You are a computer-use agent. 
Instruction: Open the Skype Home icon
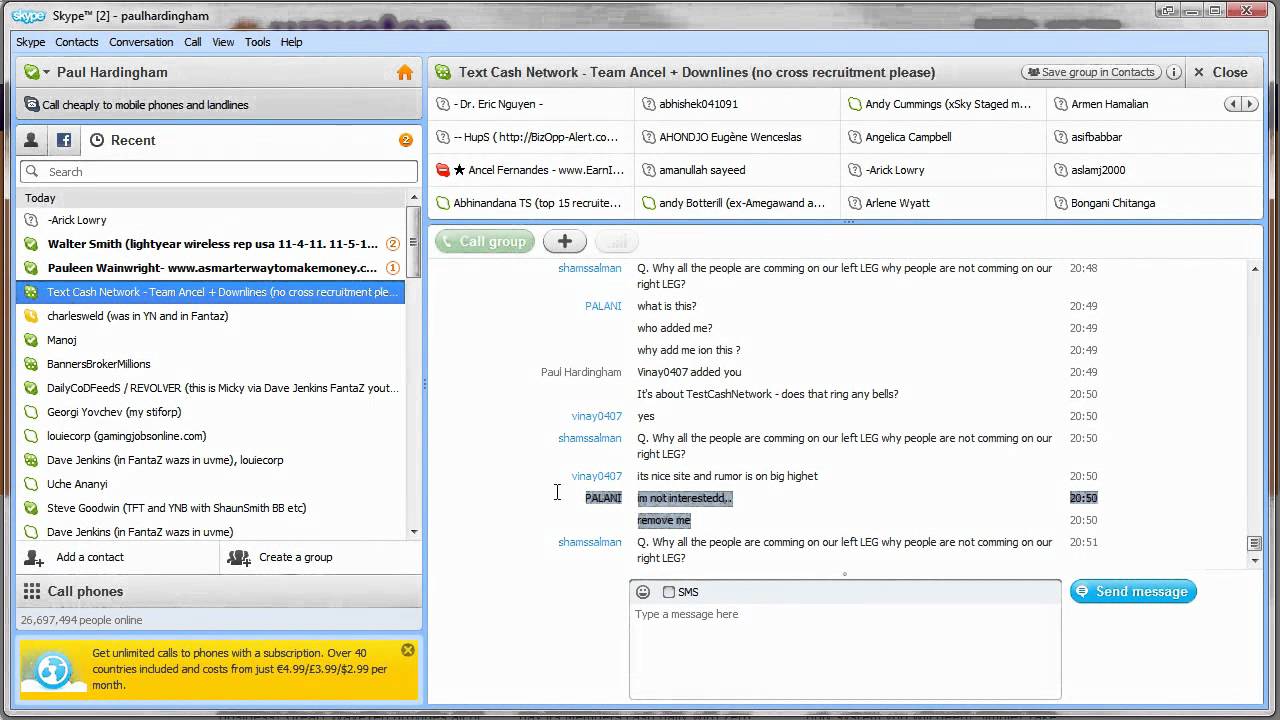tap(405, 72)
